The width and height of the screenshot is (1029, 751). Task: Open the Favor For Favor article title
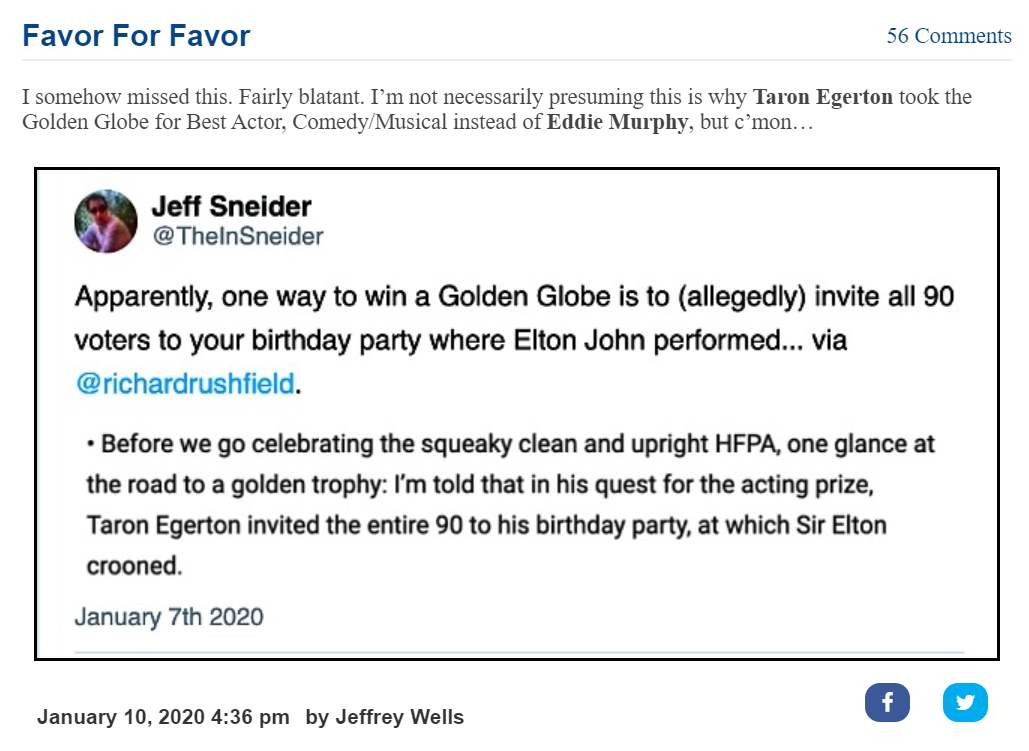point(136,35)
